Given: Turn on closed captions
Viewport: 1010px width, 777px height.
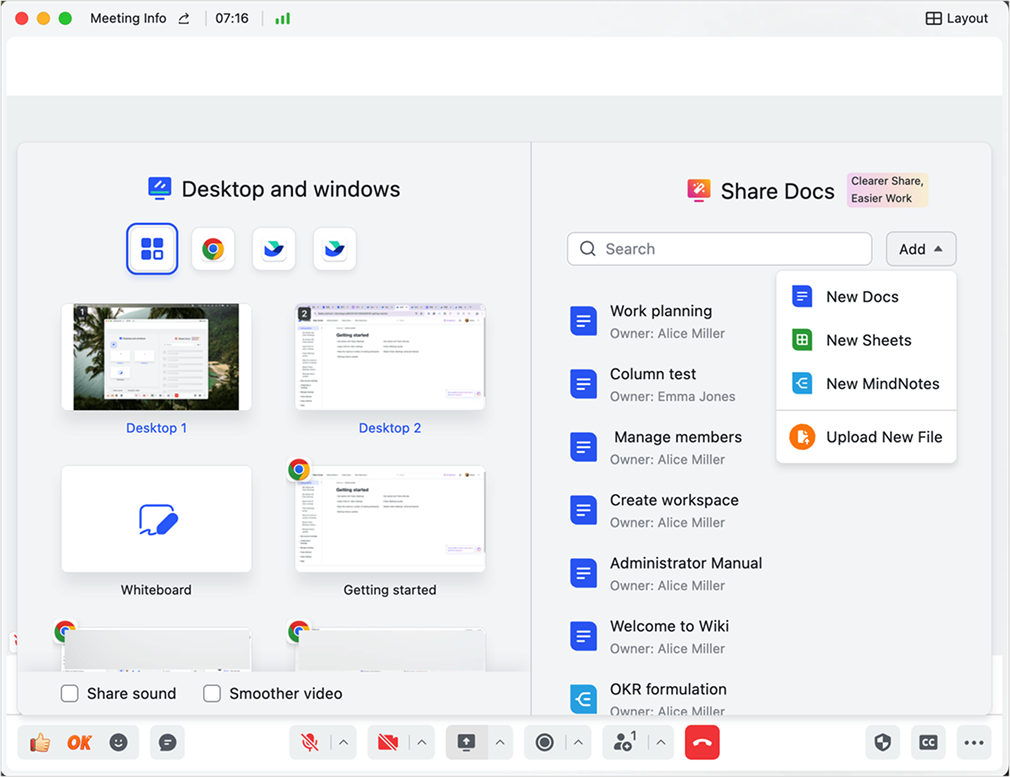Looking at the screenshot, I should pyautogui.click(x=928, y=742).
